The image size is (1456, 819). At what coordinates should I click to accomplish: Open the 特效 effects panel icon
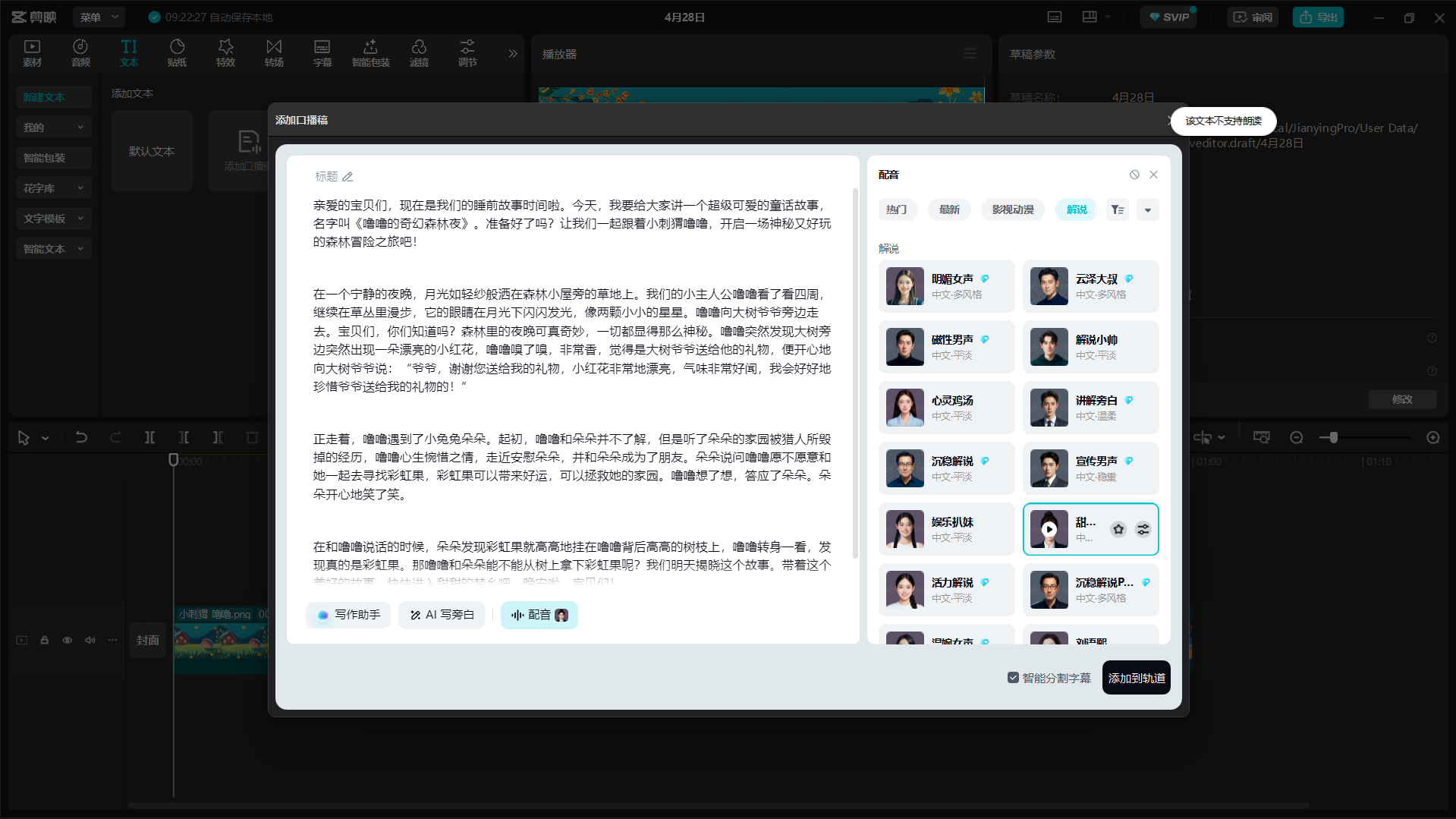coord(225,53)
